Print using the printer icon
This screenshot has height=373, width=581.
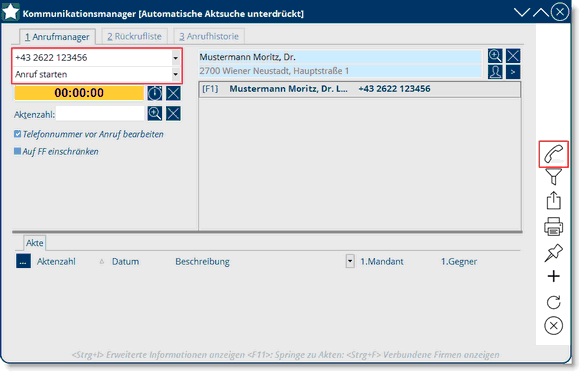click(553, 226)
